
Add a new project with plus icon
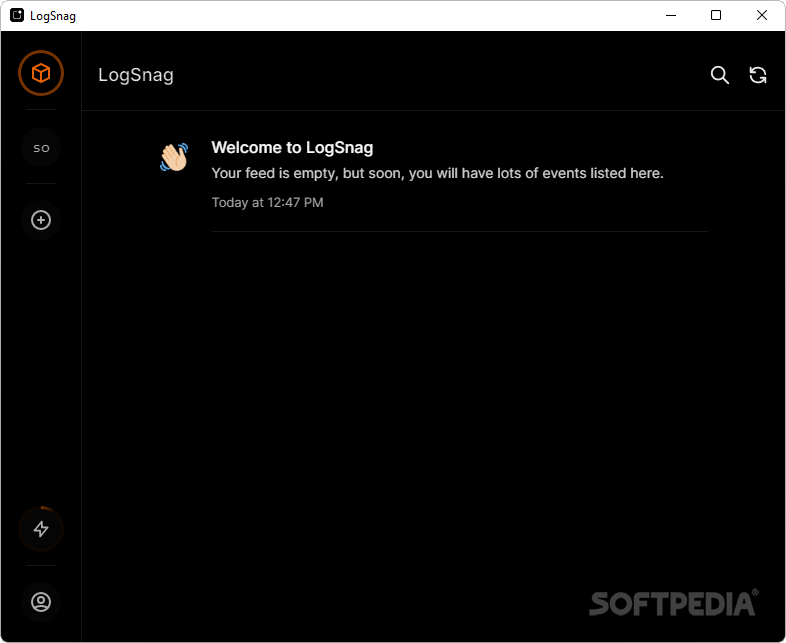point(41,220)
